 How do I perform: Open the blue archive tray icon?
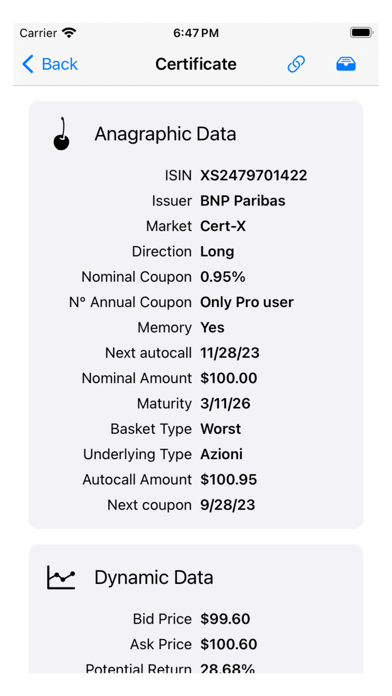pyautogui.click(x=346, y=64)
